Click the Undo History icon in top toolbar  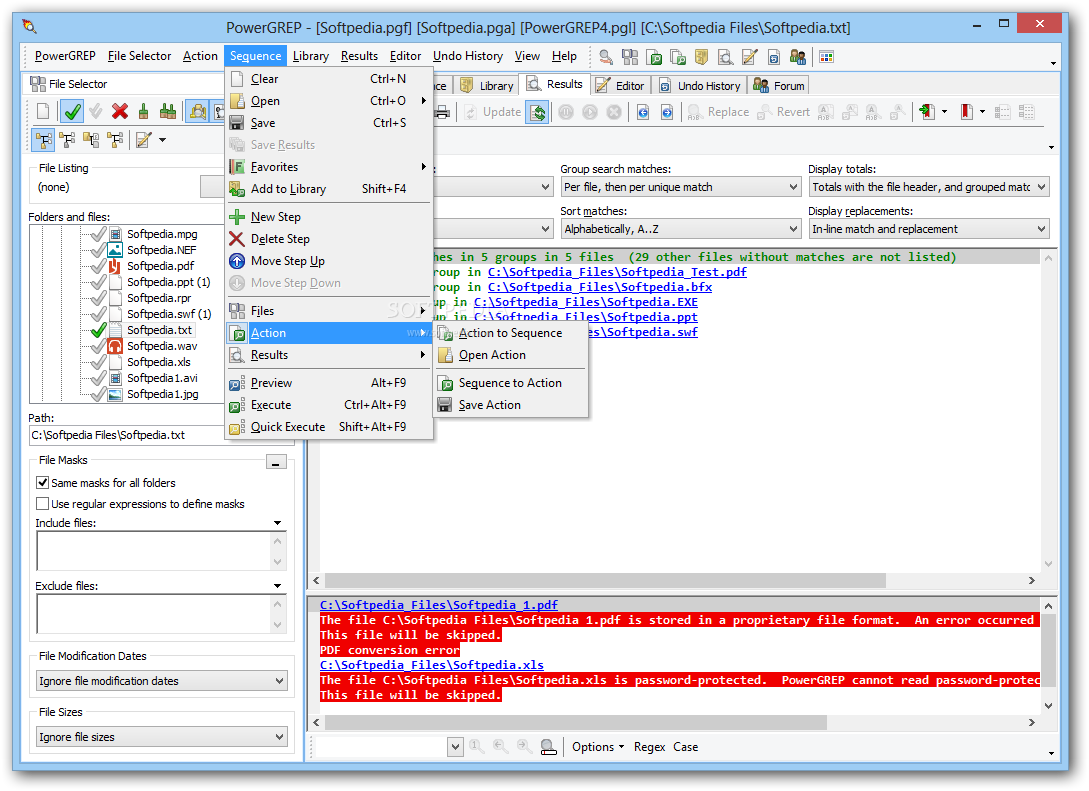(774, 57)
